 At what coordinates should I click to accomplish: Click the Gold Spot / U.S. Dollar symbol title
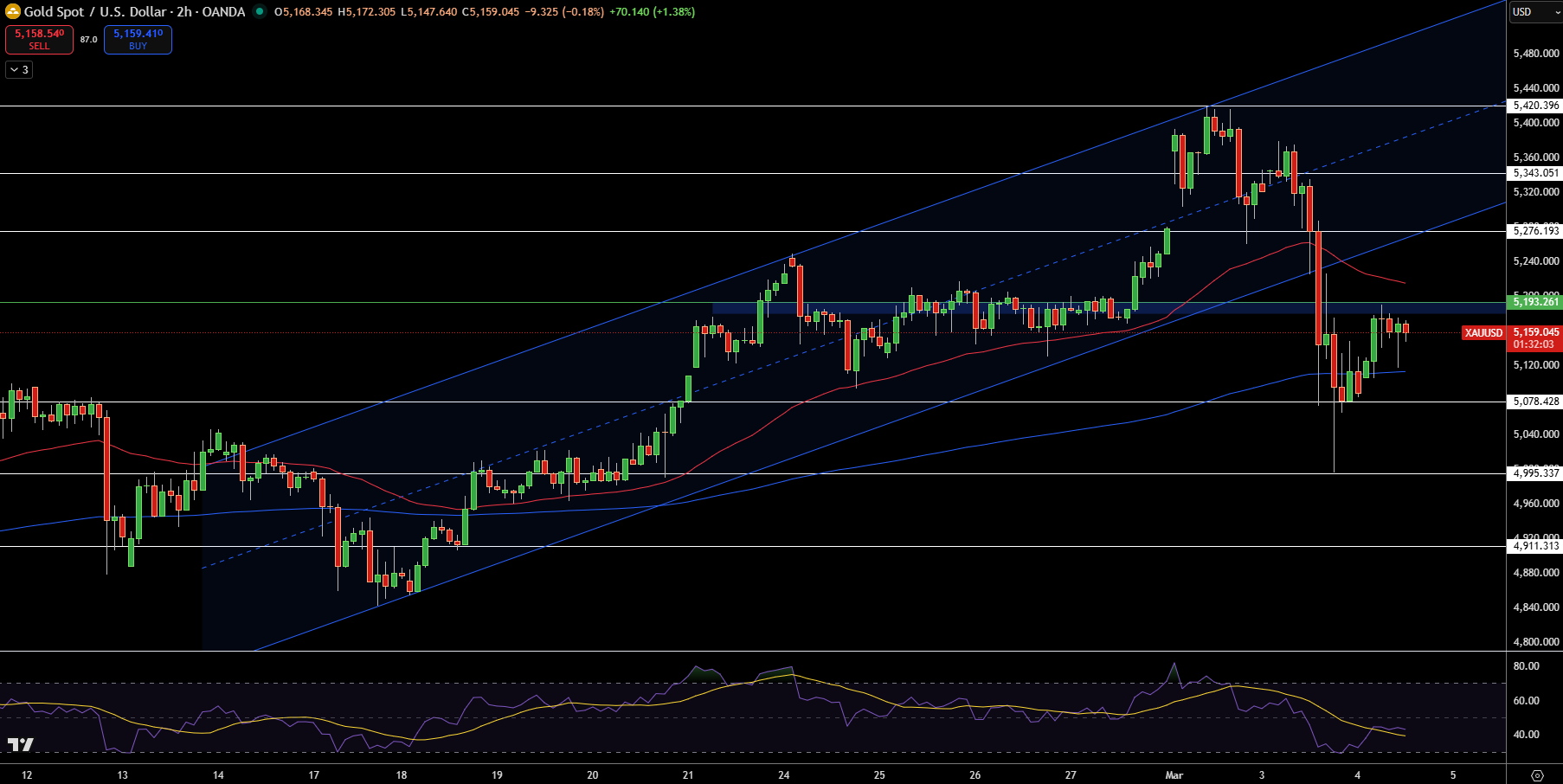tap(96, 12)
